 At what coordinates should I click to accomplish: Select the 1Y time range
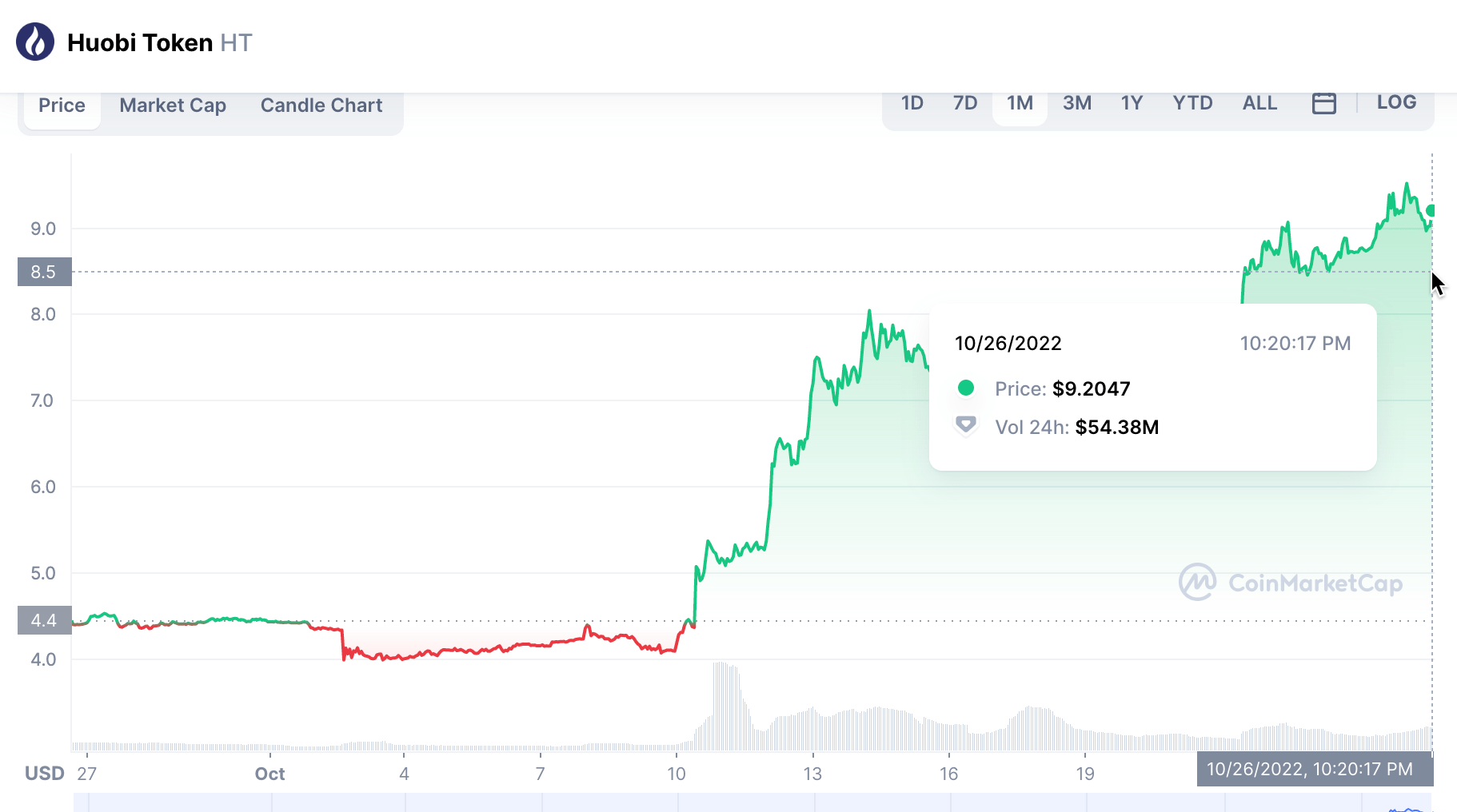(x=1132, y=103)
